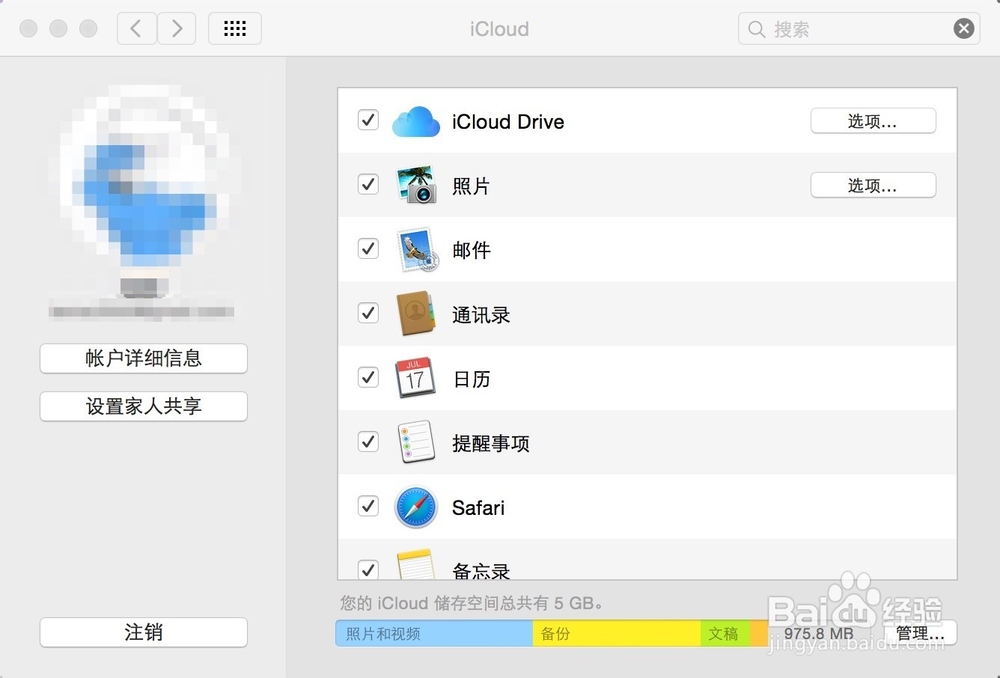Click the iCloud Drive cloud icon

tap(416, 121)
